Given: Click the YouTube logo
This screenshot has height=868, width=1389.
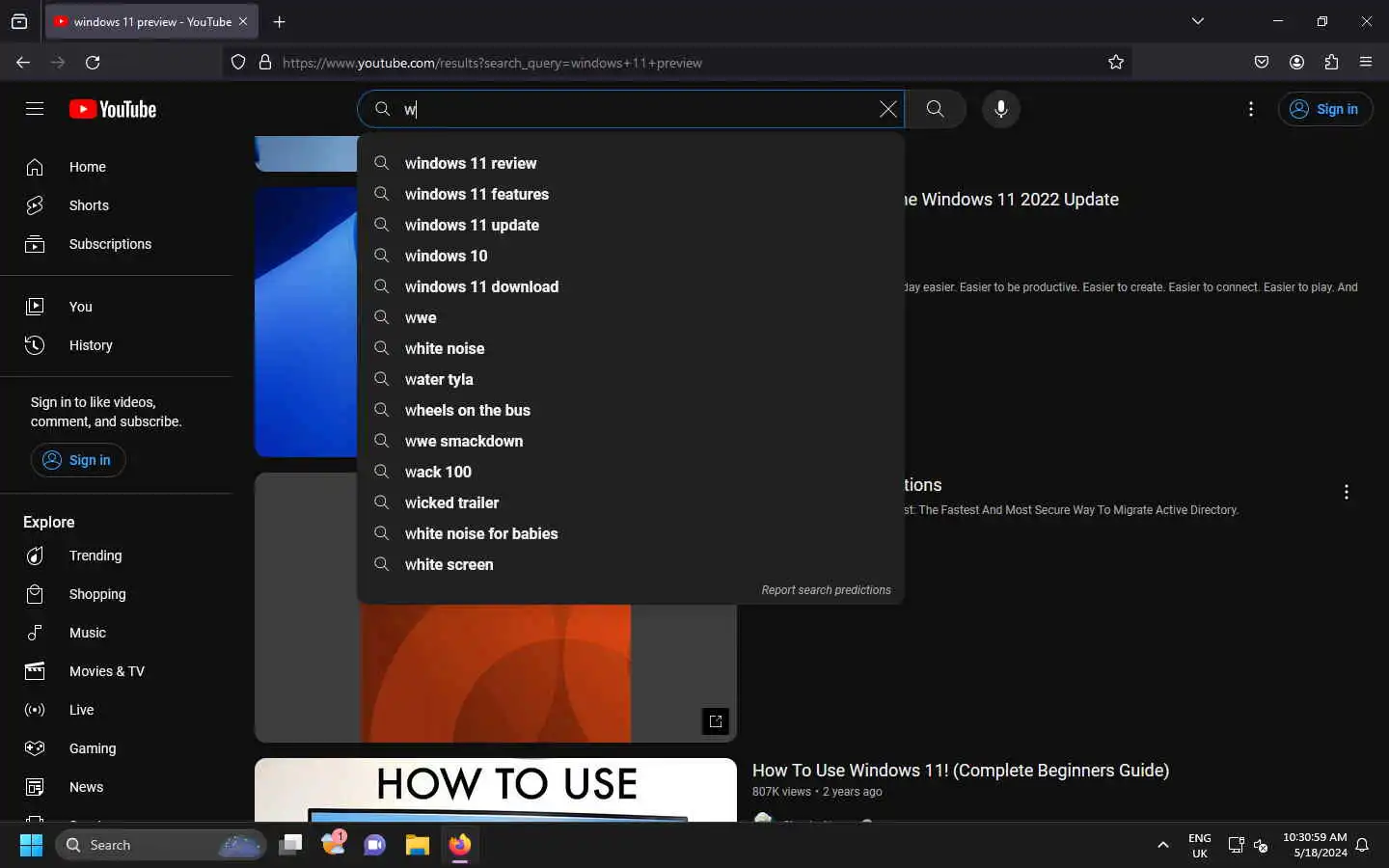Looking at the screenshot, I should (x=113, y=109).
